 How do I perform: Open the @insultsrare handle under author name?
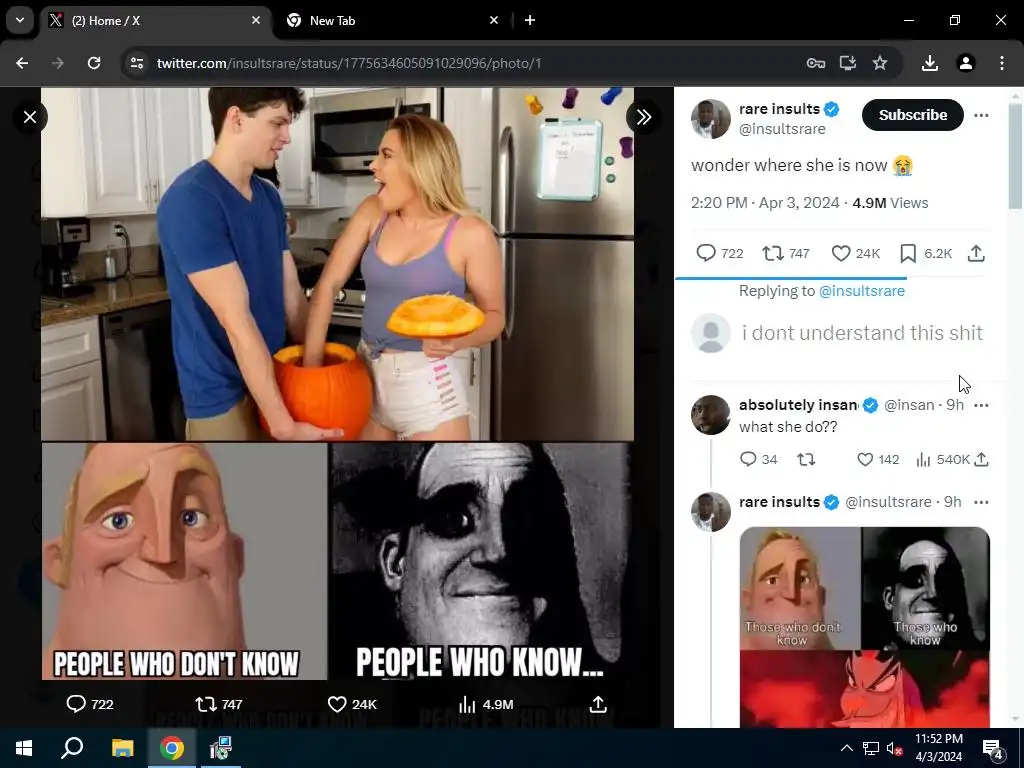(x=782, y=129)
